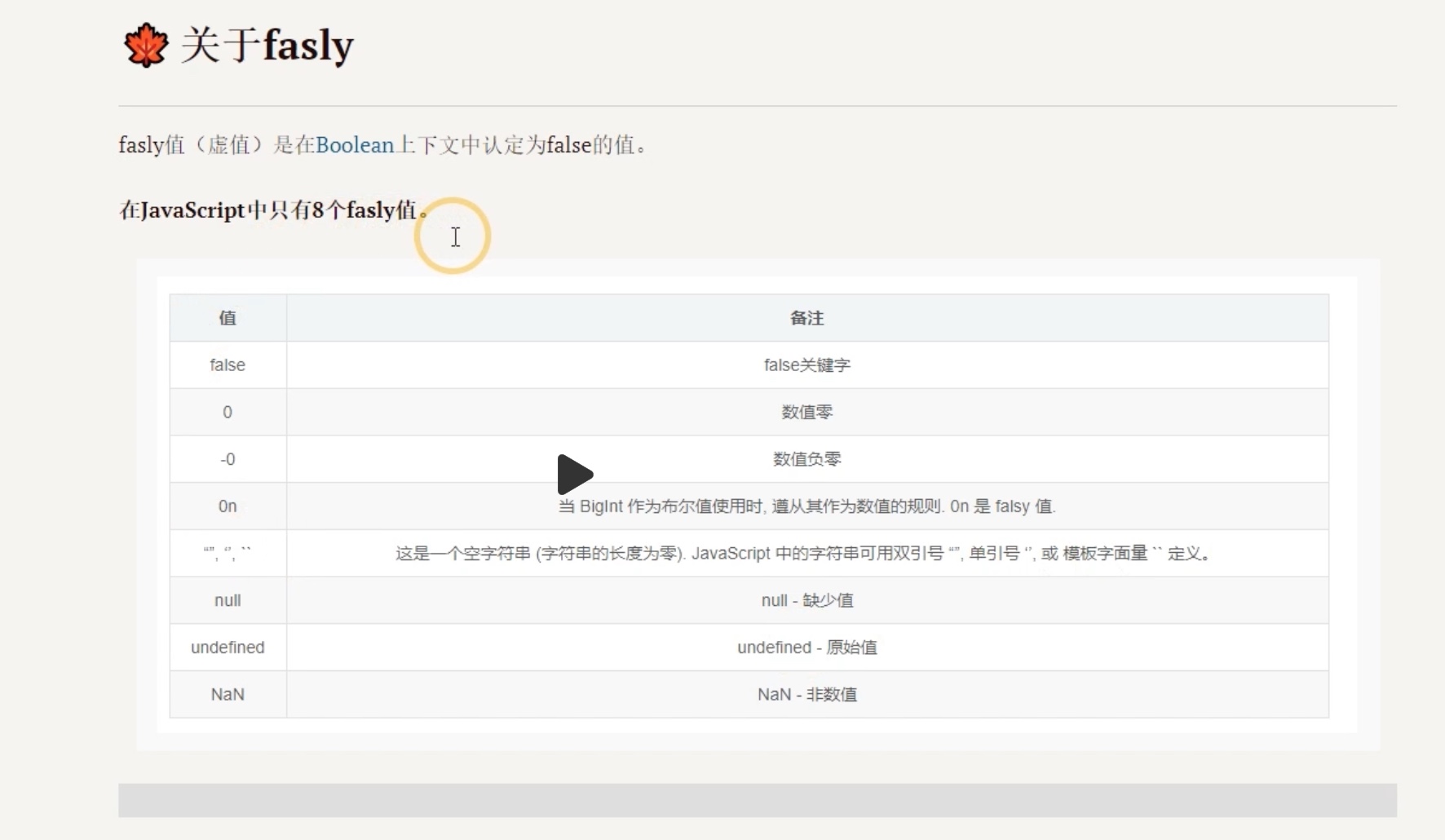
Task: Click the text 'fasly值（虚值）是在'
Action: pos(217,145)
